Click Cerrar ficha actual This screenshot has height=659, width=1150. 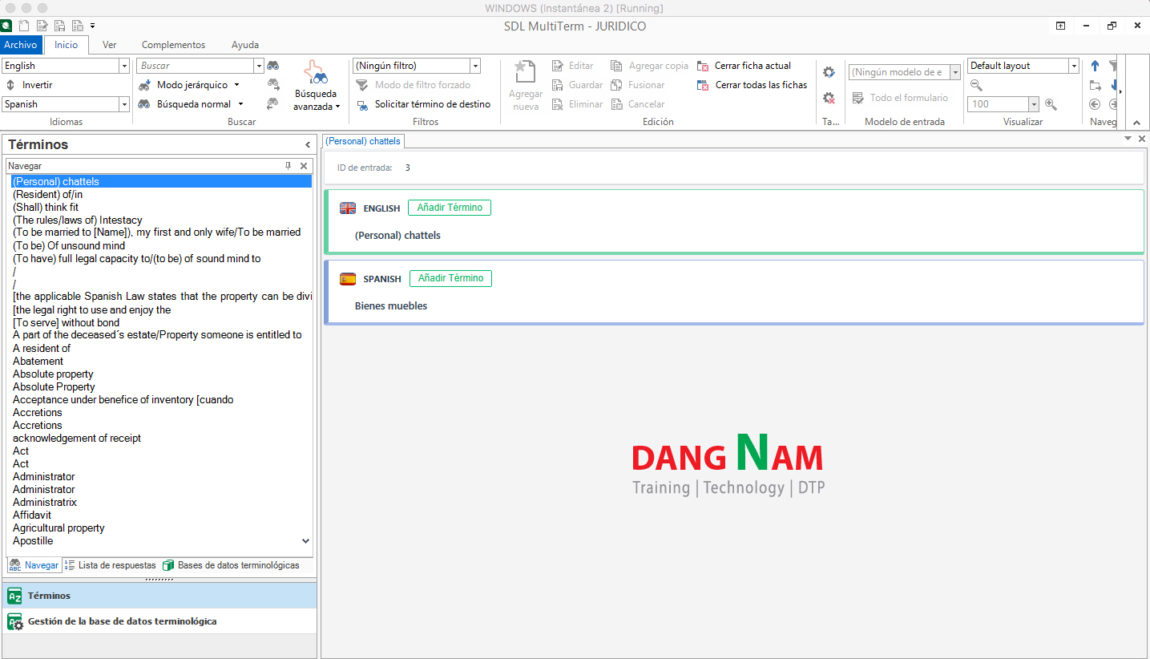tap(744, 66)
